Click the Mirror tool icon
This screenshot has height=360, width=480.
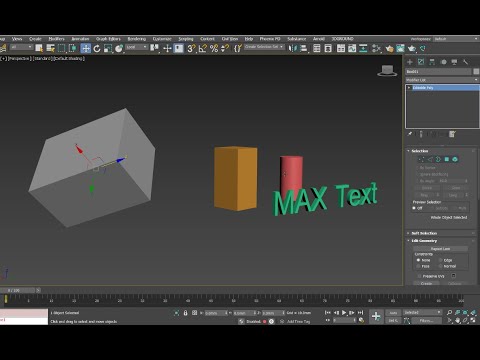293,49
